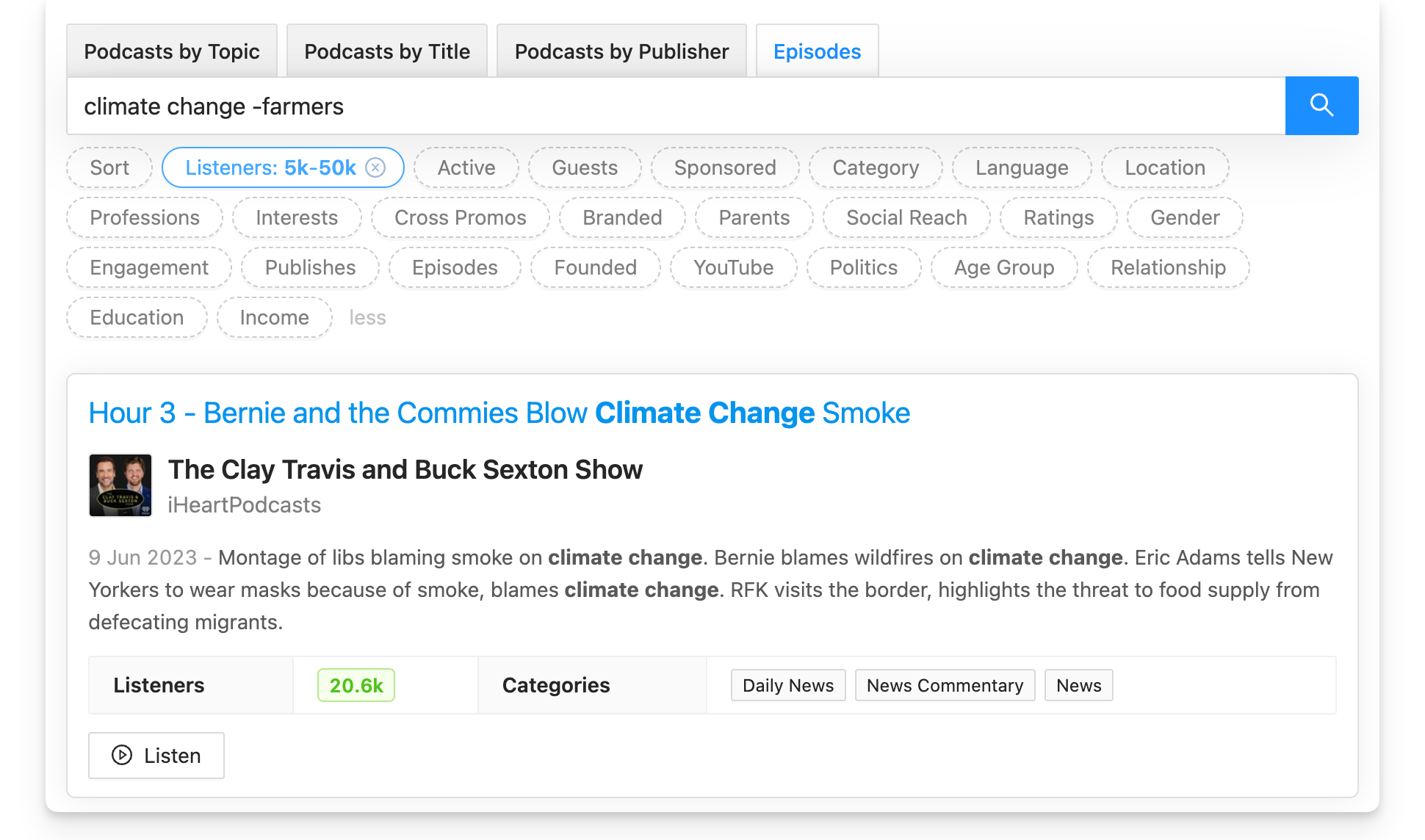Click the 20.6k listeners badge

pyautogui.click(x=356, y=685)
